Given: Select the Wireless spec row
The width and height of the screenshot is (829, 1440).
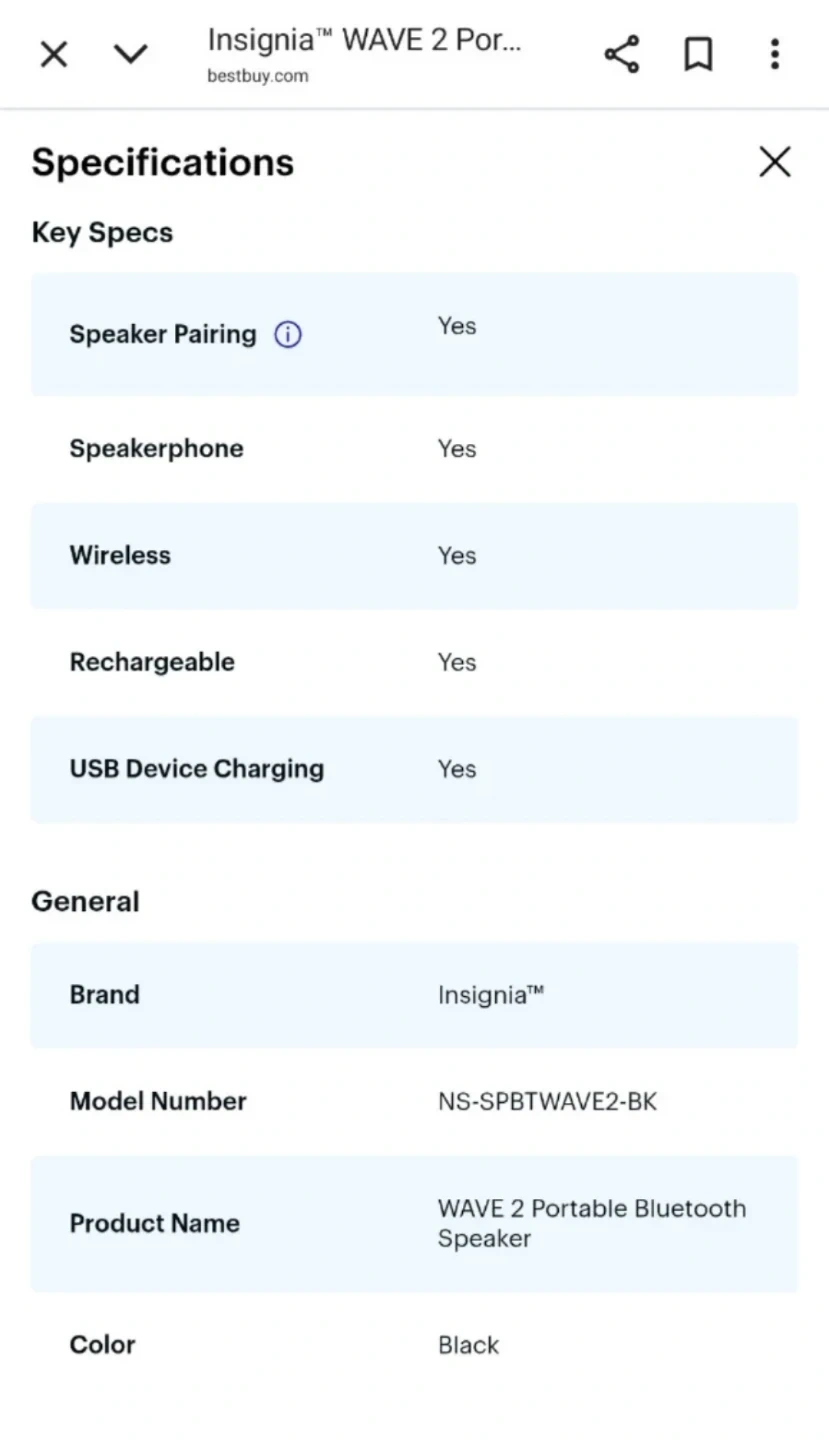Looking at the screenshot, I should point(414,556).
